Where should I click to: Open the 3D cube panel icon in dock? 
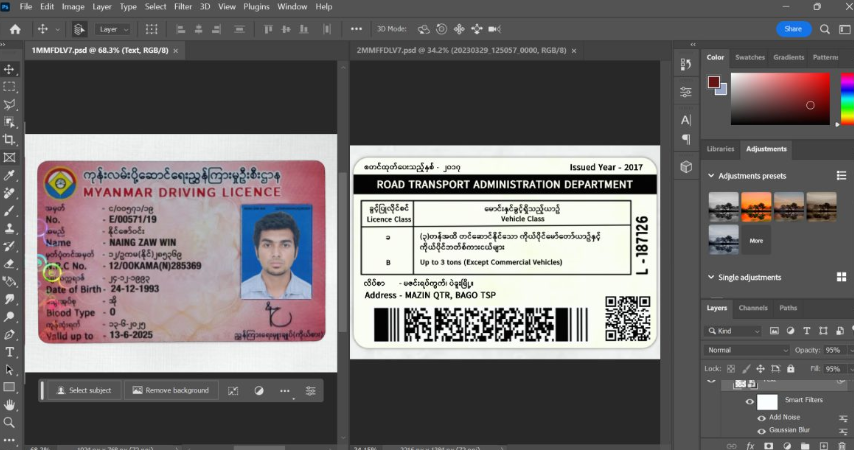[686, 167]
